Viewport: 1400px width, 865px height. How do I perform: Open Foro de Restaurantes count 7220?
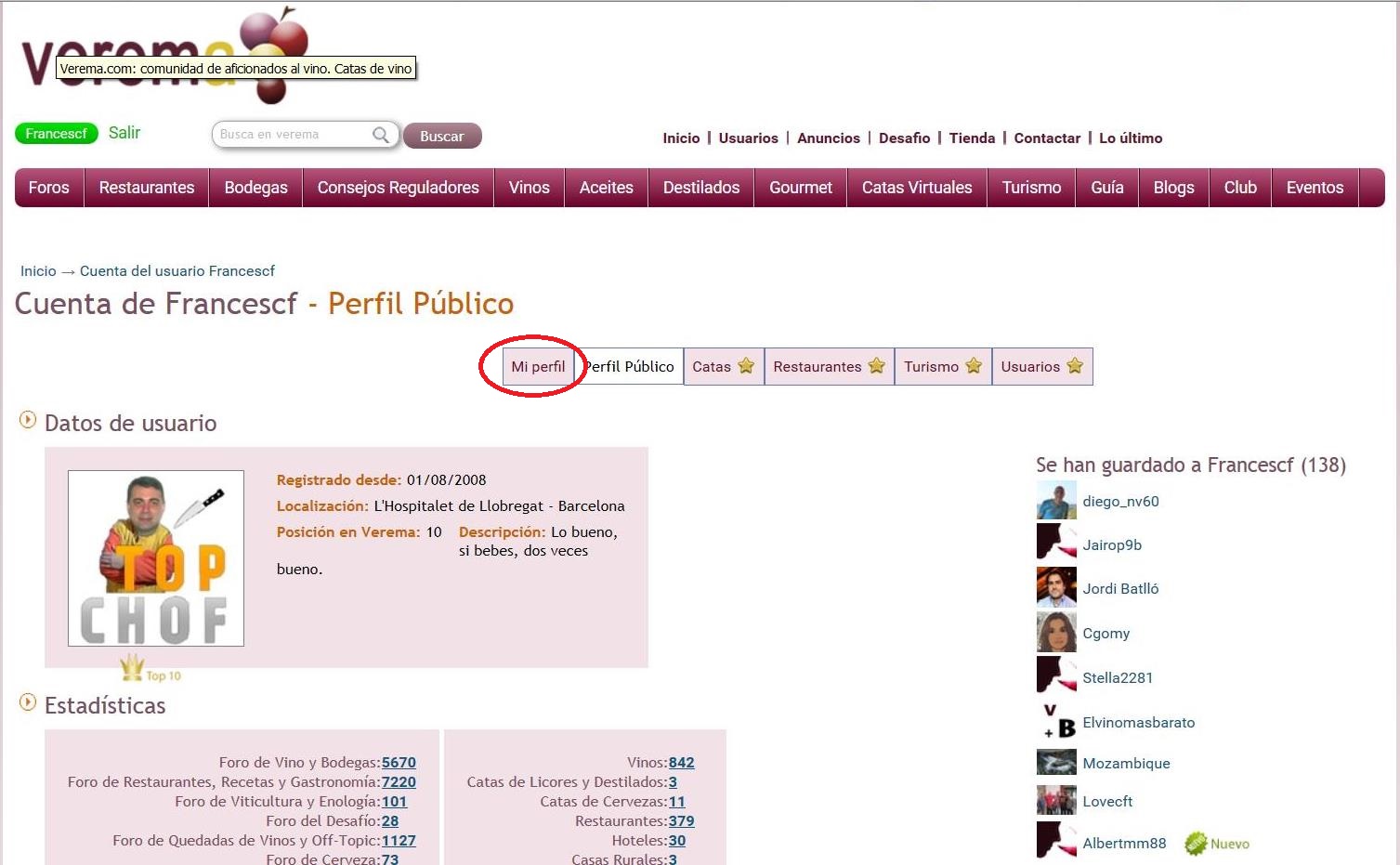point(399,782)
